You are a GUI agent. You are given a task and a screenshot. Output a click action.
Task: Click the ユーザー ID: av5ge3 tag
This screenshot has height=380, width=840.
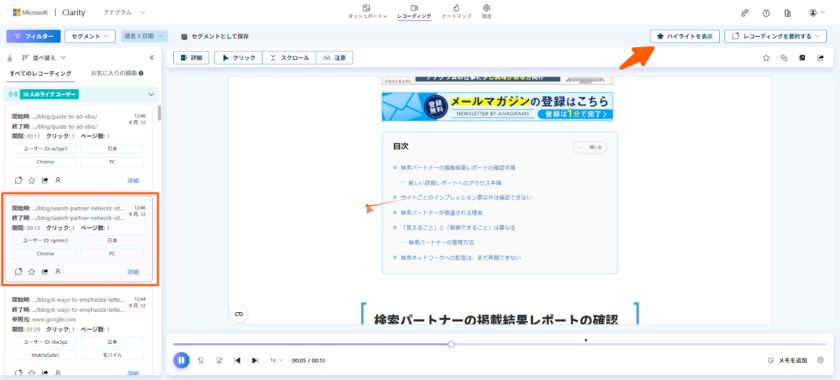[46, 148]
